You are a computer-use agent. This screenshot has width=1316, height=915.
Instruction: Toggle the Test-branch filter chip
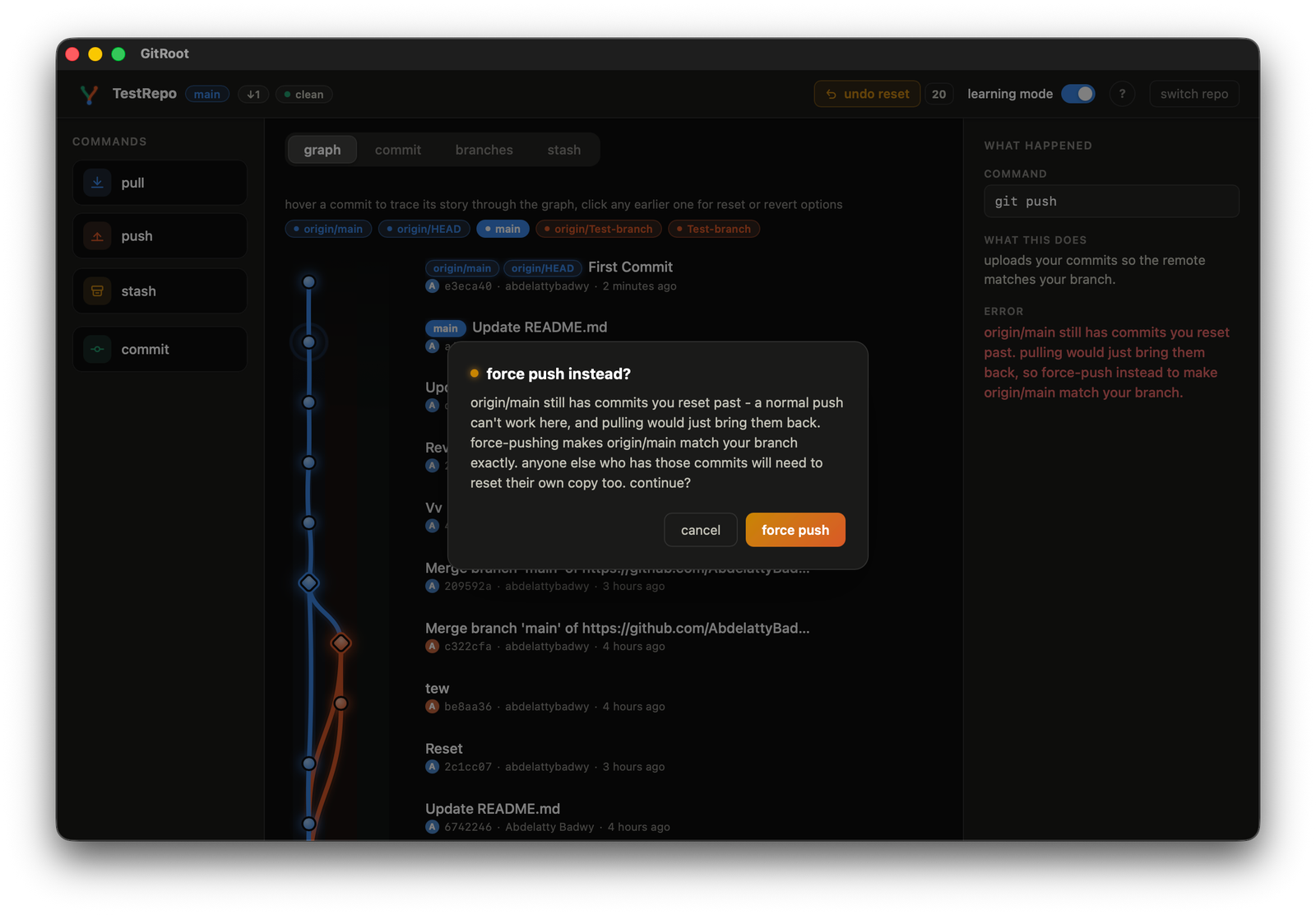point(714,229)
